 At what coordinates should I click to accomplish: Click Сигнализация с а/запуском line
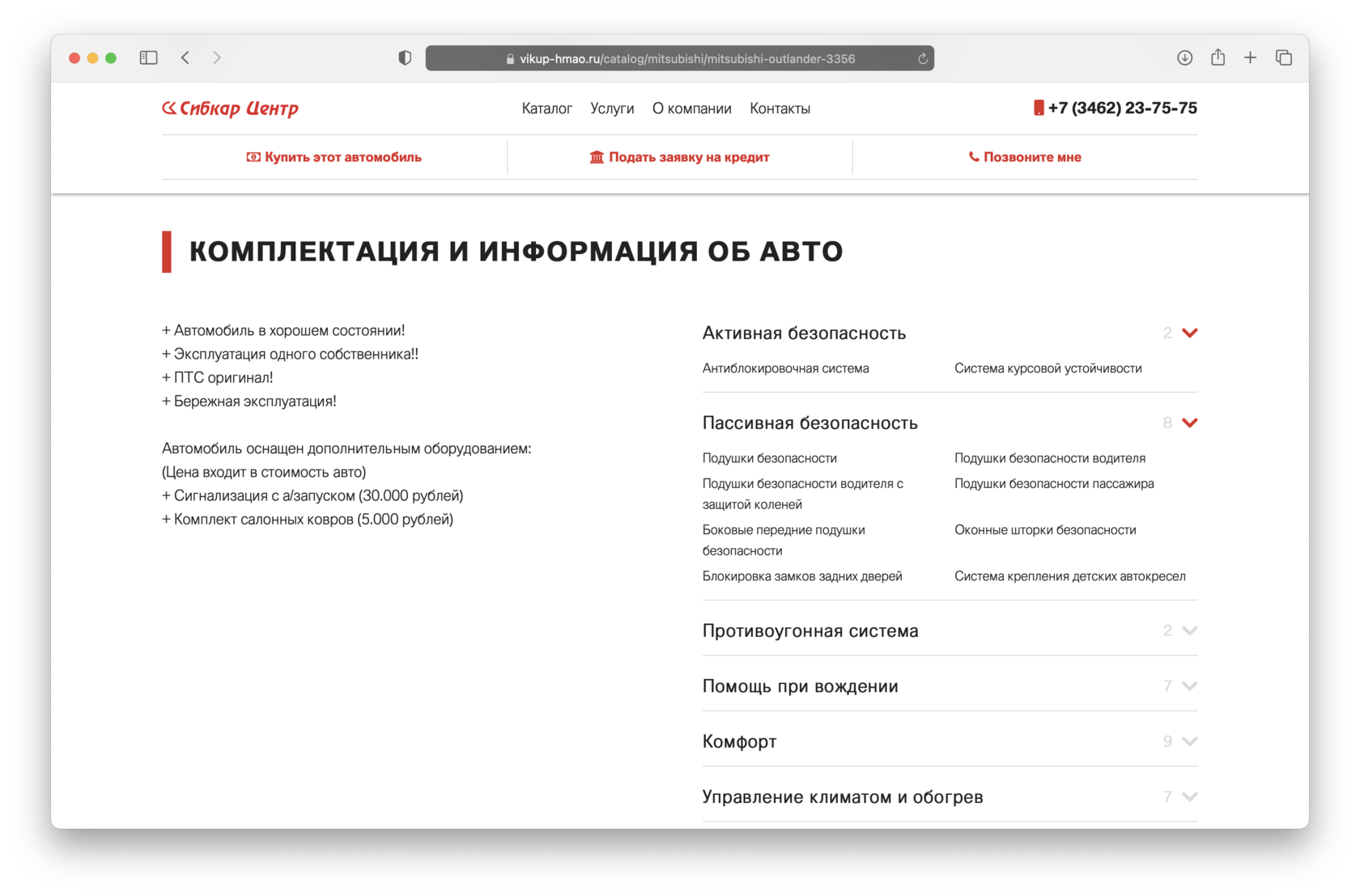312,495
